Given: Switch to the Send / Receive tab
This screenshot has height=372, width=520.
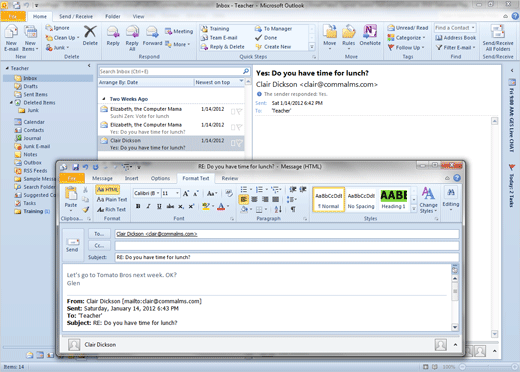Looking at the screenshot, I should click(76, 16).
